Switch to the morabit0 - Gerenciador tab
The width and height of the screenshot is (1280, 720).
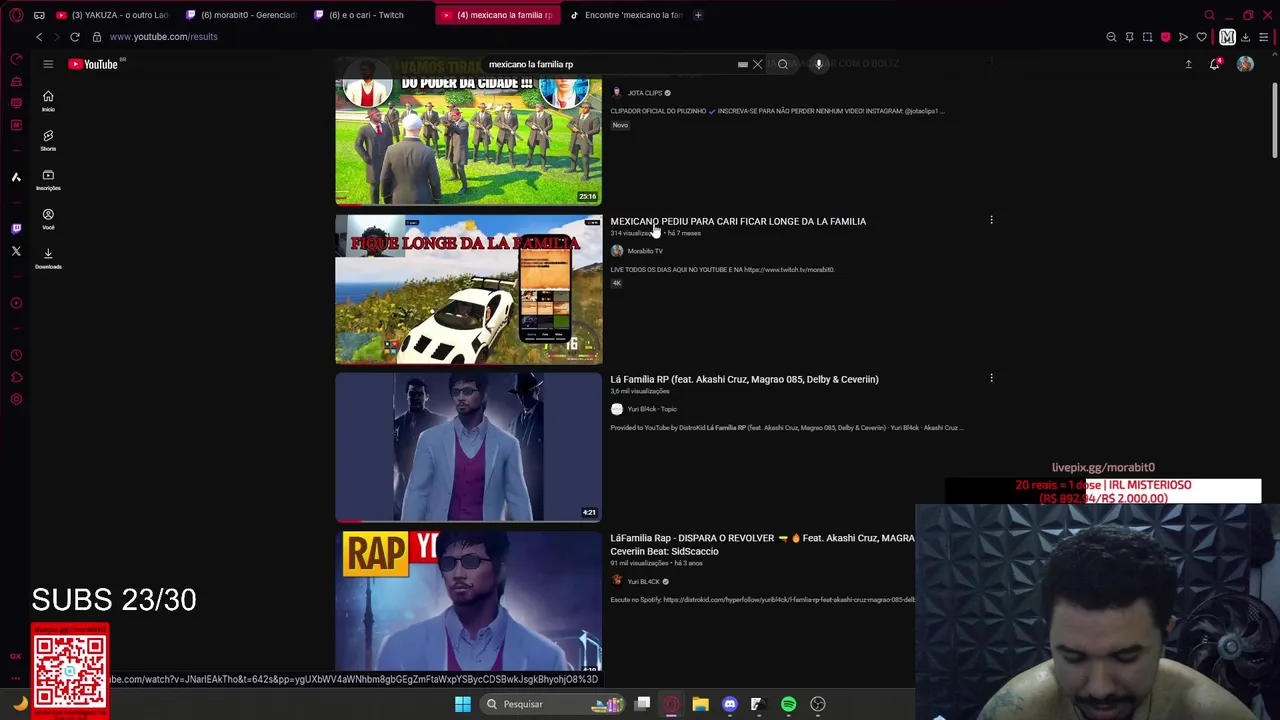[241, 15]
